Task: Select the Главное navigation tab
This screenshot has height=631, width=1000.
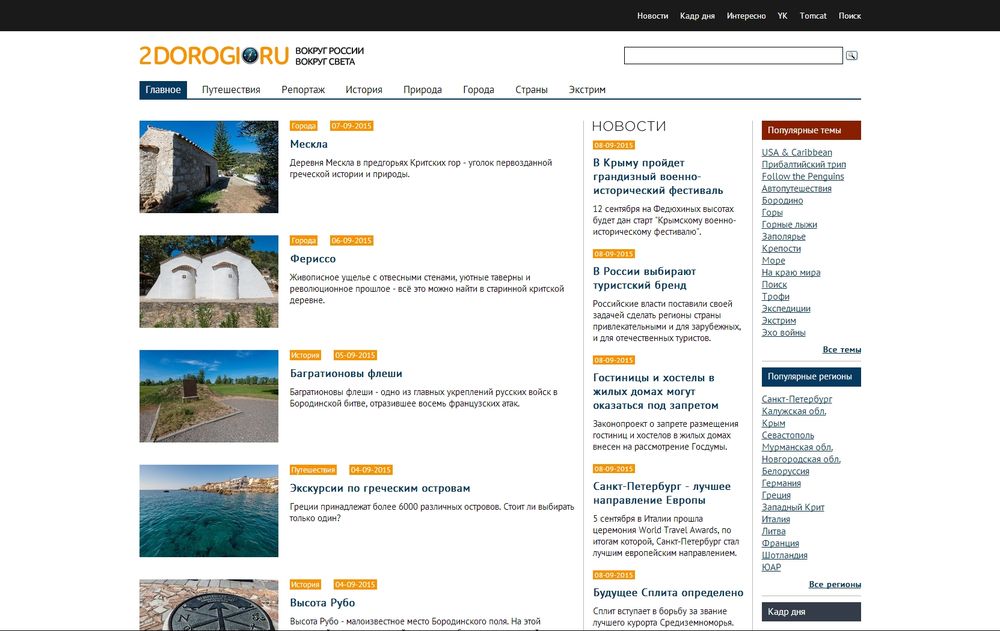Action: coord(163,90)
